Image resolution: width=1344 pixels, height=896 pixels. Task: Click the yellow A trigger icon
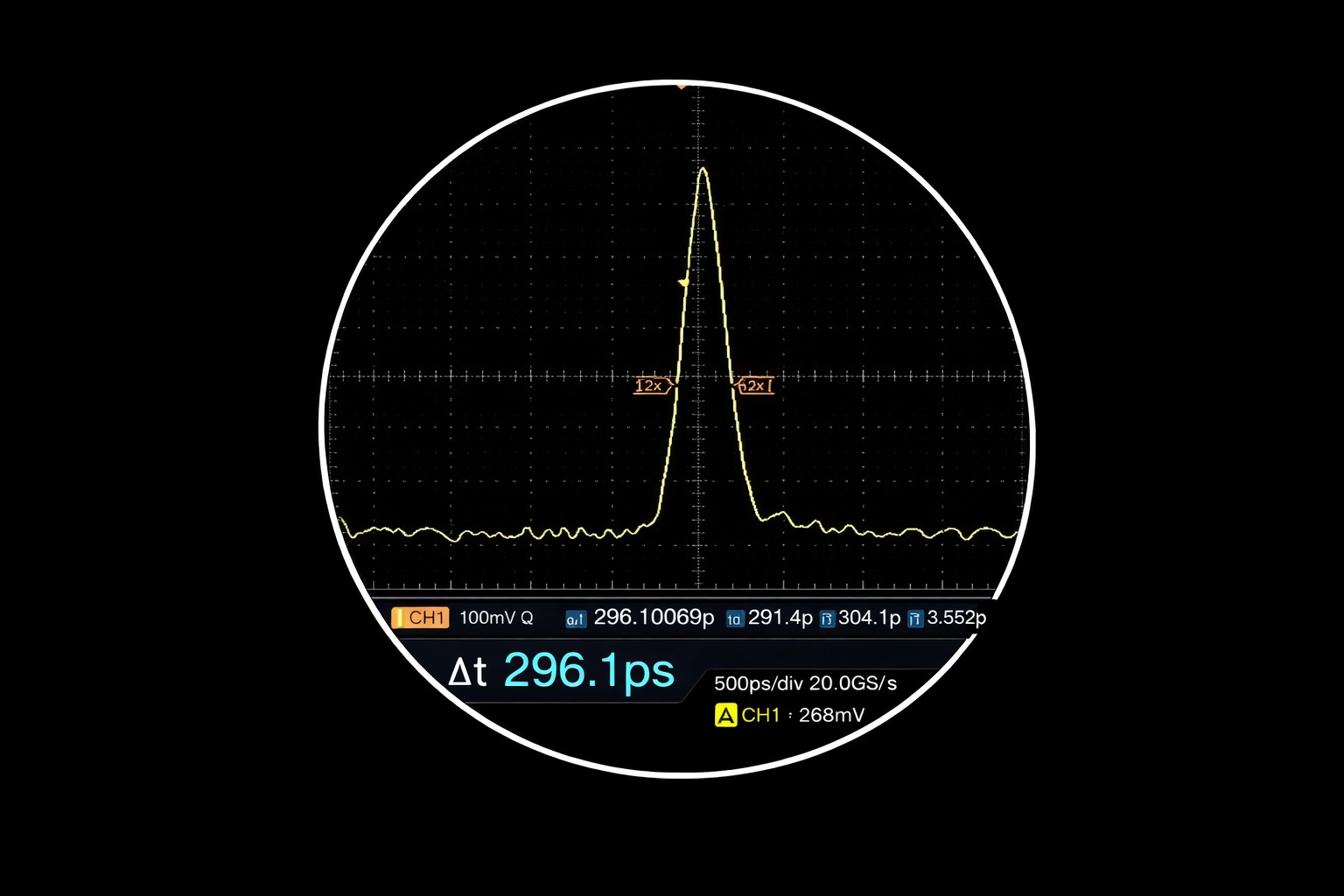(725, 715)
